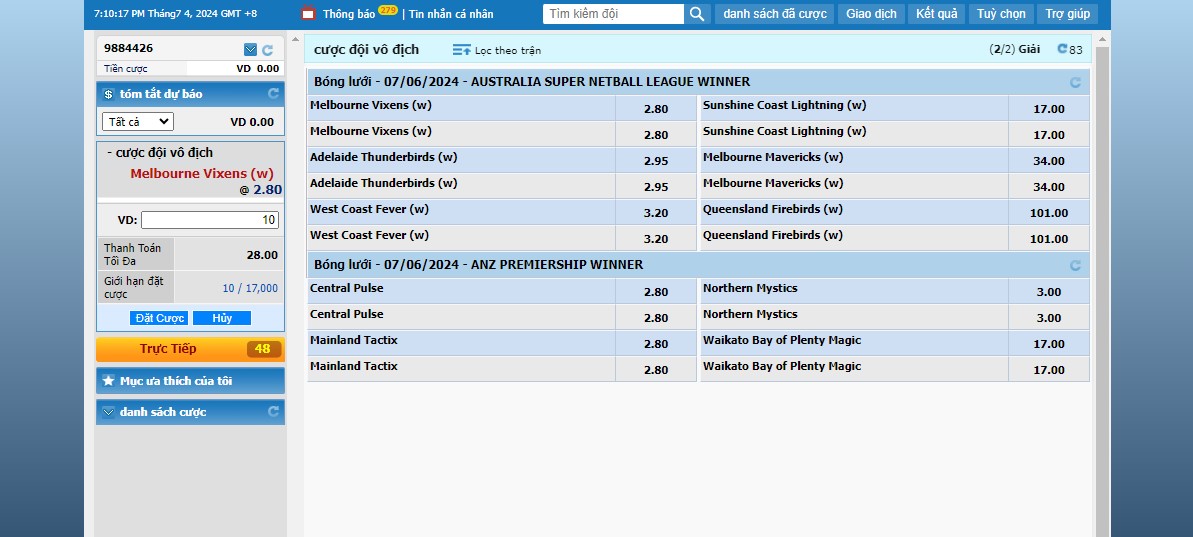Refresh the tóm tắt dự báo panel
The height and width of the screenshot is (537, 1193).
[274, 94]
